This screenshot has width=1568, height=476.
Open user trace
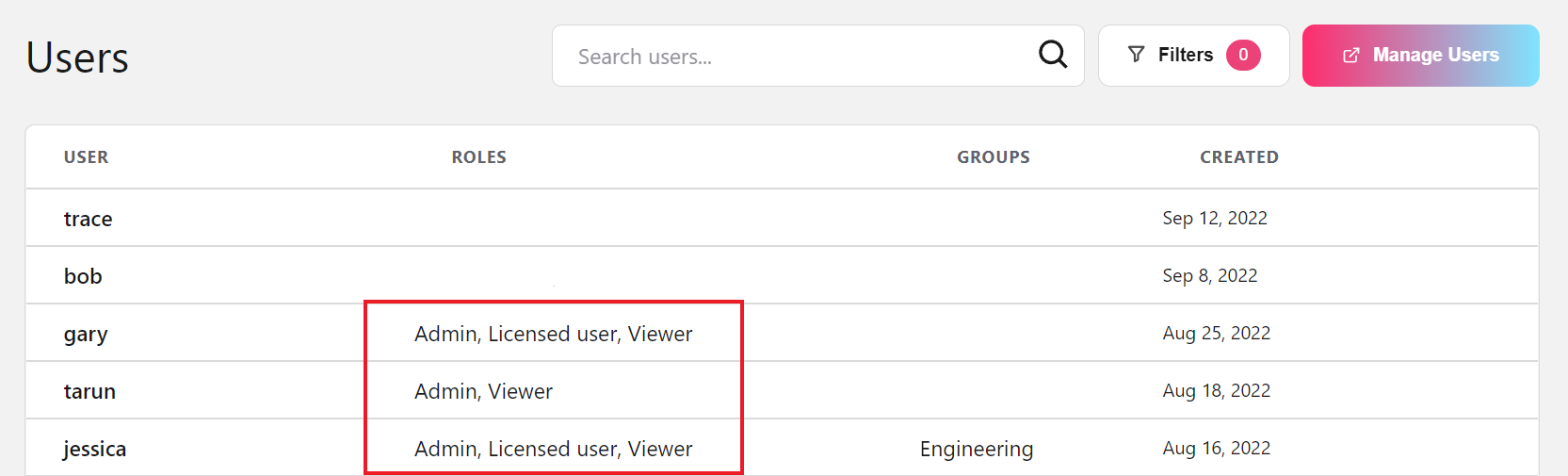89,219
